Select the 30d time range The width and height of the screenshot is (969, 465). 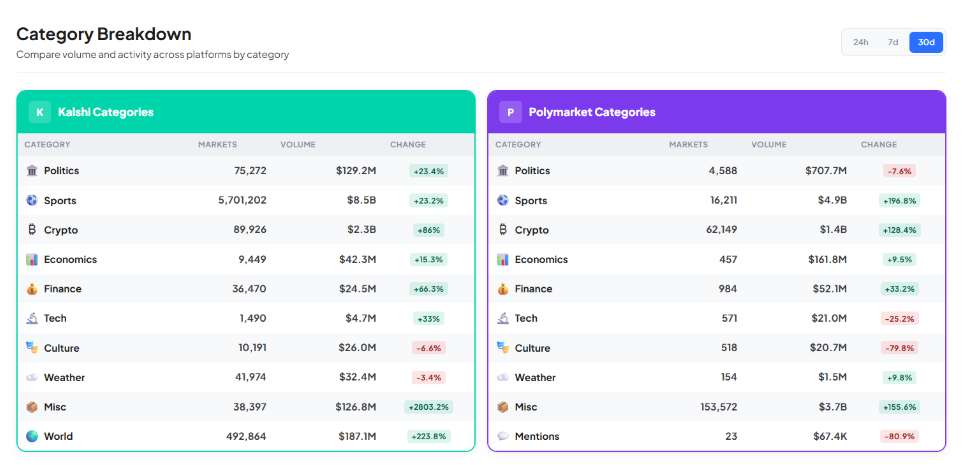[x=926, y=42]
